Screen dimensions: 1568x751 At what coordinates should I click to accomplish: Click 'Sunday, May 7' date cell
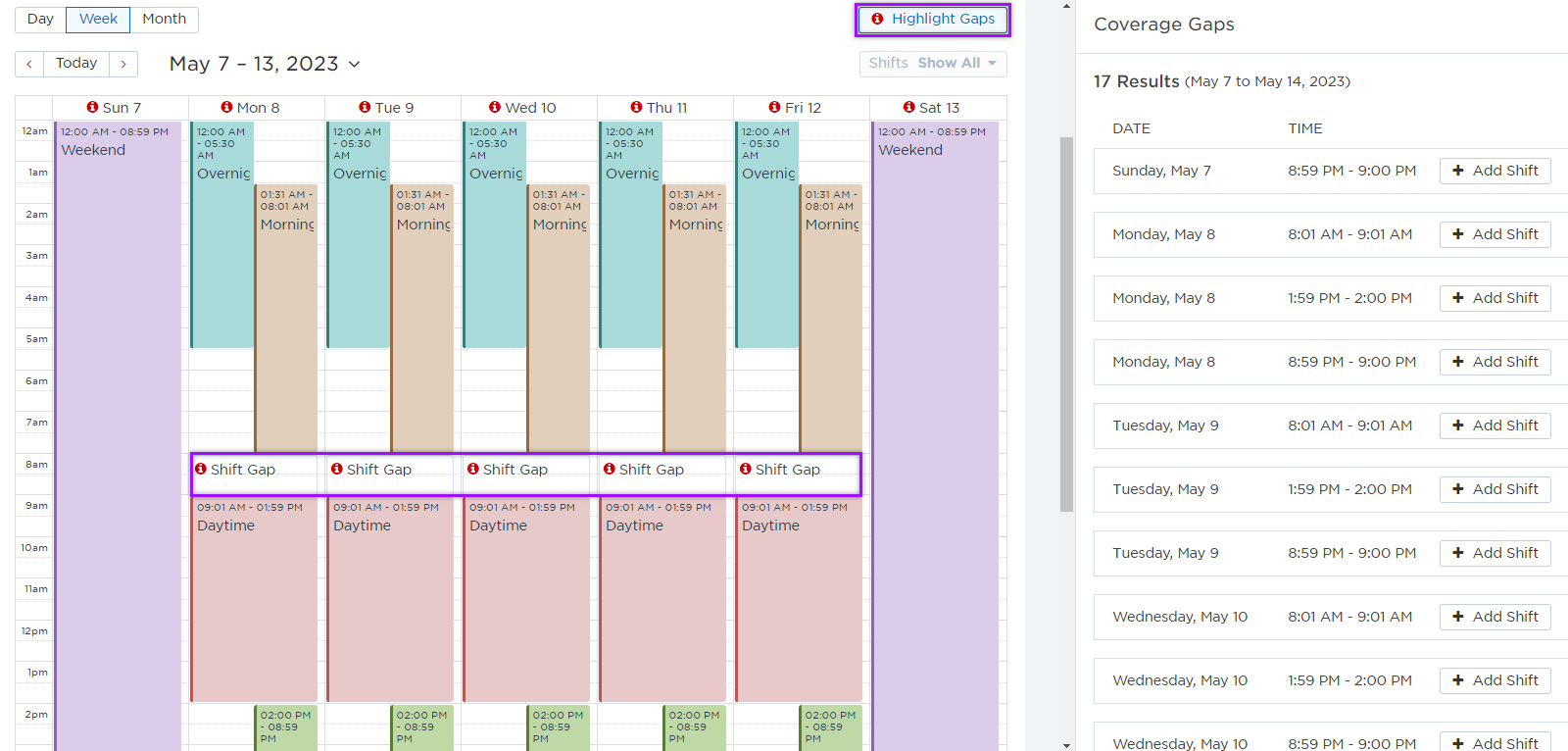(x=1161, y=171)
